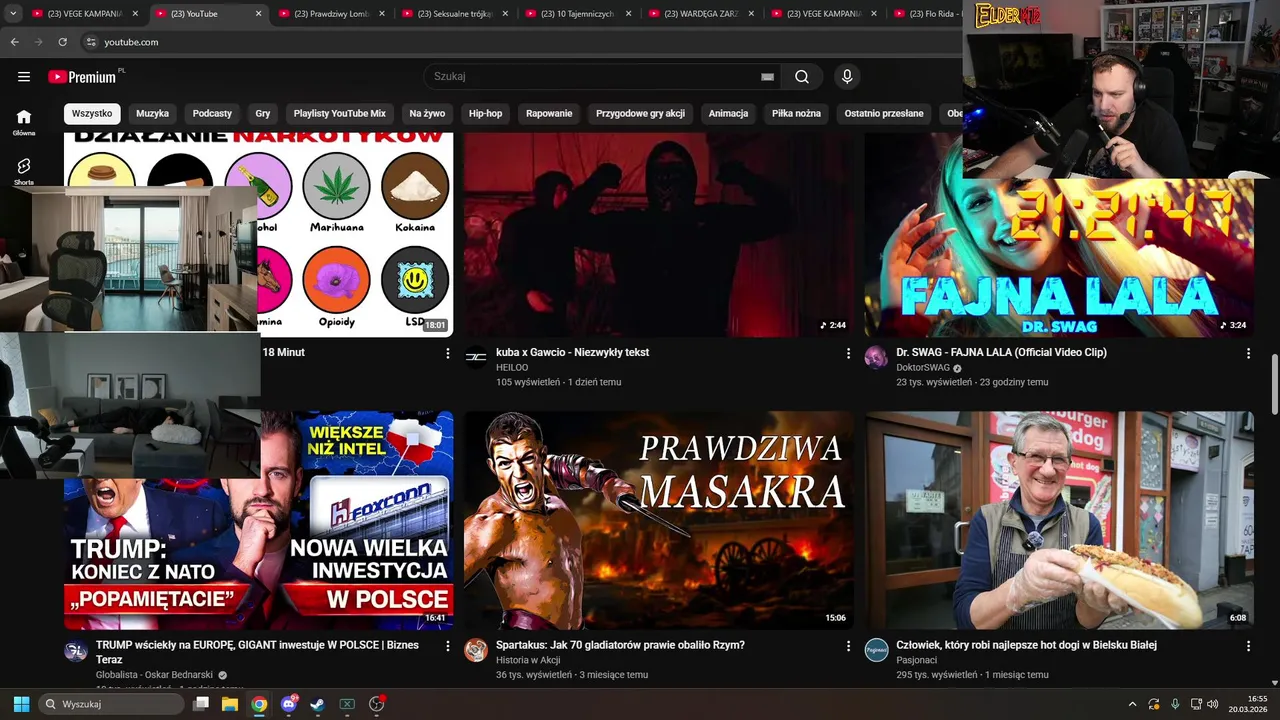Start voice search with the microphone
Image resolution: width=1280 pixels, height=720 pixels.
pos(847,77)
